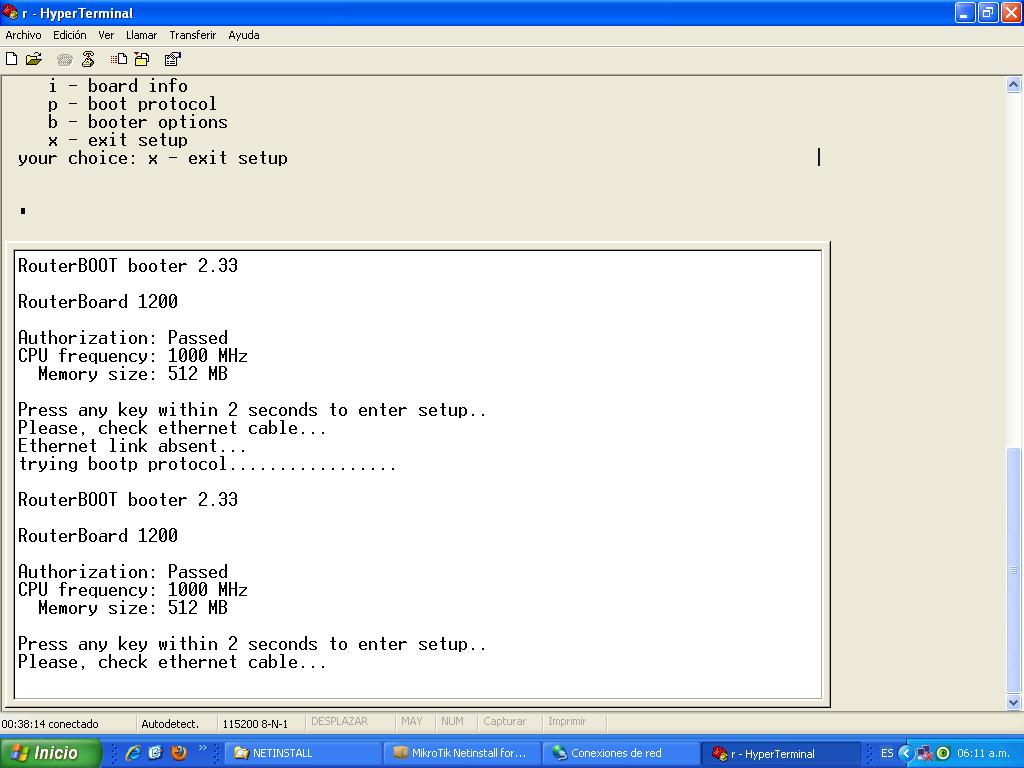Click the scrollbar down arrow
This screenshot has height=768, width=1024.
tap(1014, 703)
